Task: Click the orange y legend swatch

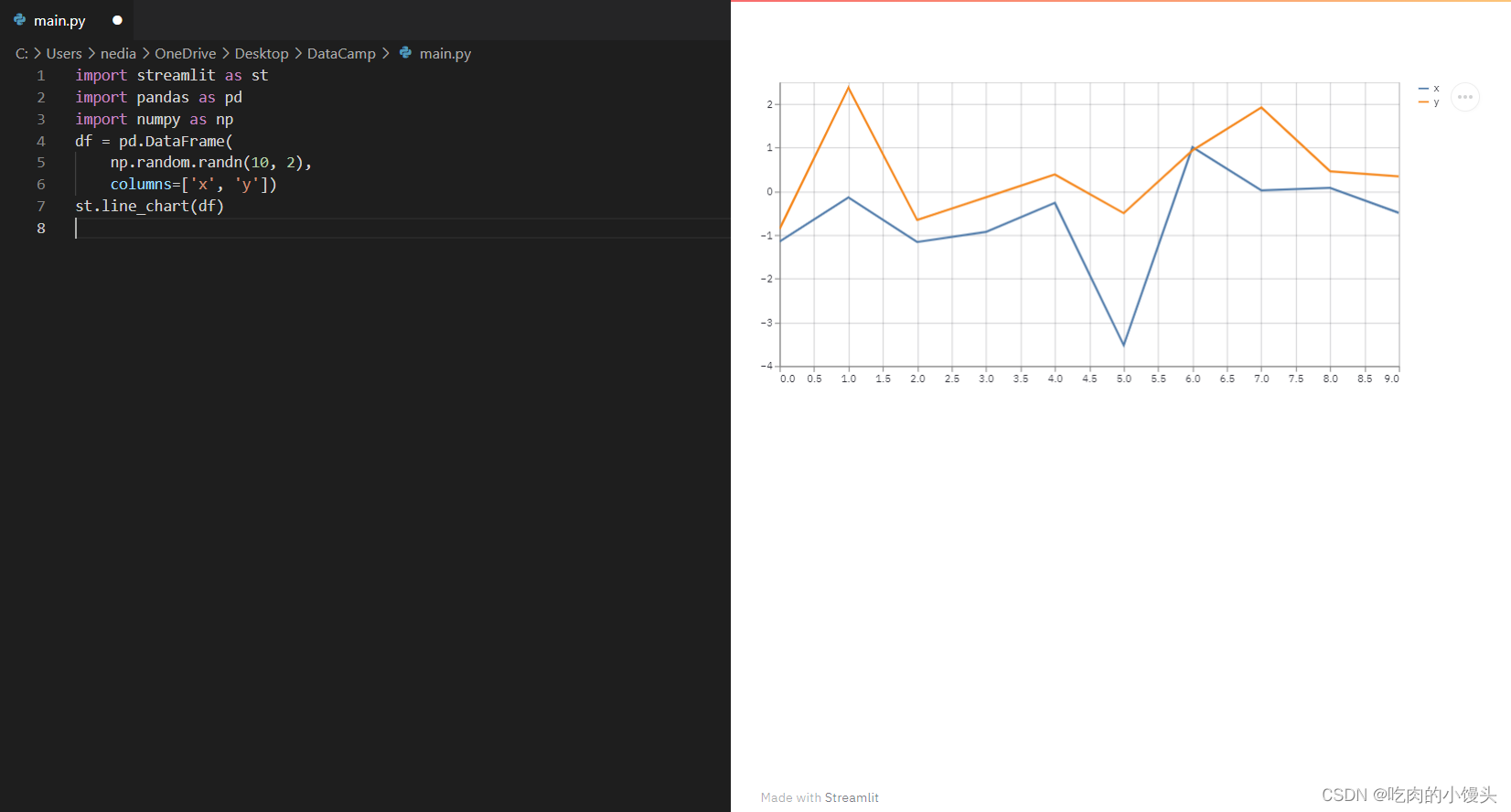Action: click(1423, 102)
